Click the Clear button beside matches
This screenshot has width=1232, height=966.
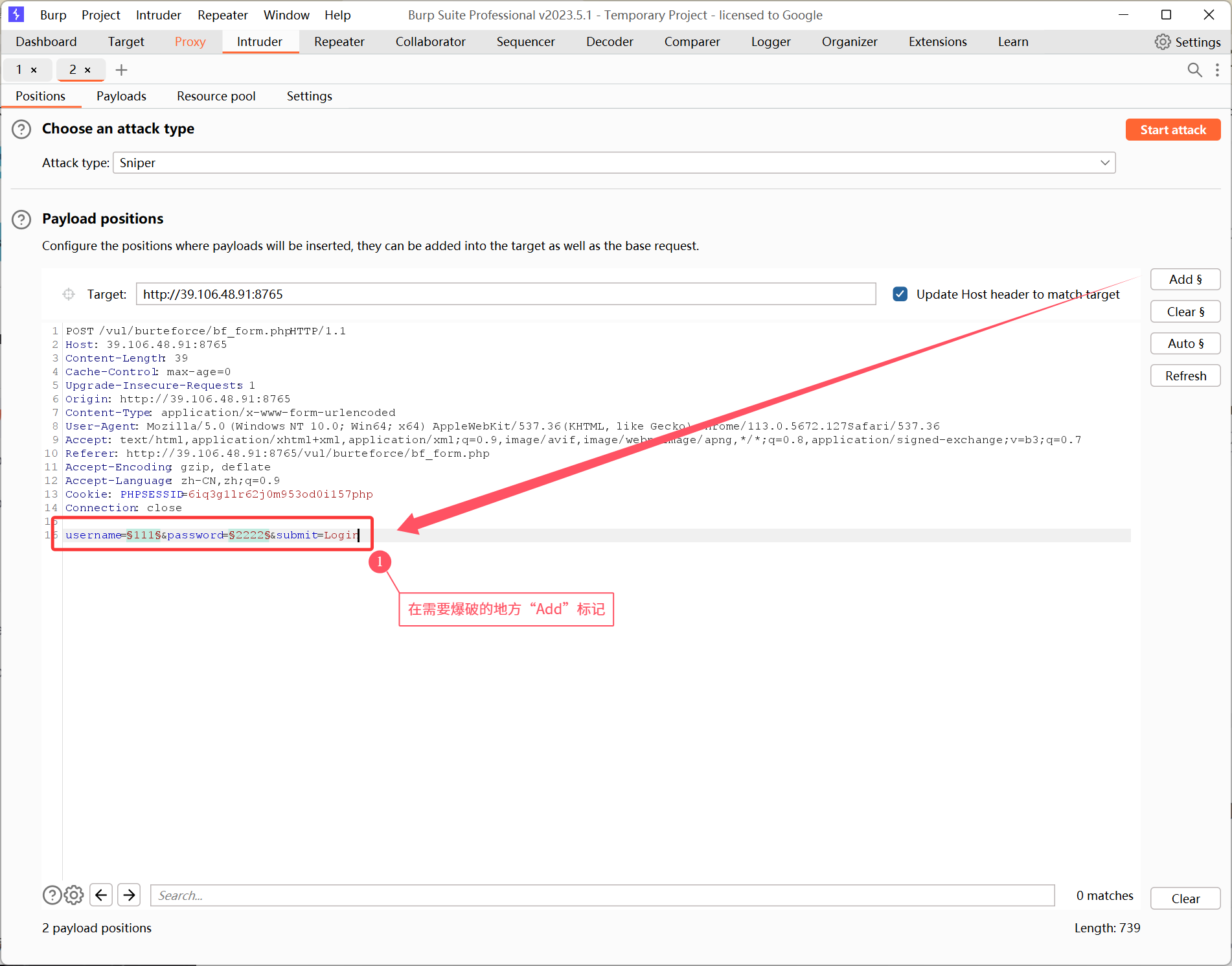click(1185, 899)
